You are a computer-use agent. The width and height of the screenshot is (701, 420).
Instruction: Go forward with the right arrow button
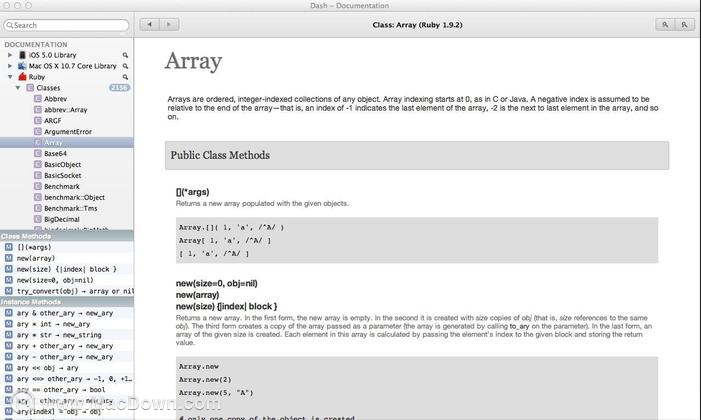coord(169,25)
